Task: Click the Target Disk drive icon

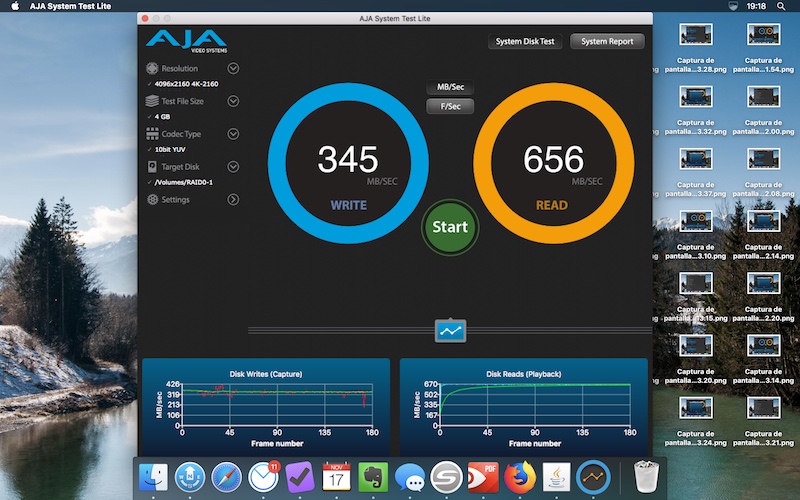Action: pos(152,167)
